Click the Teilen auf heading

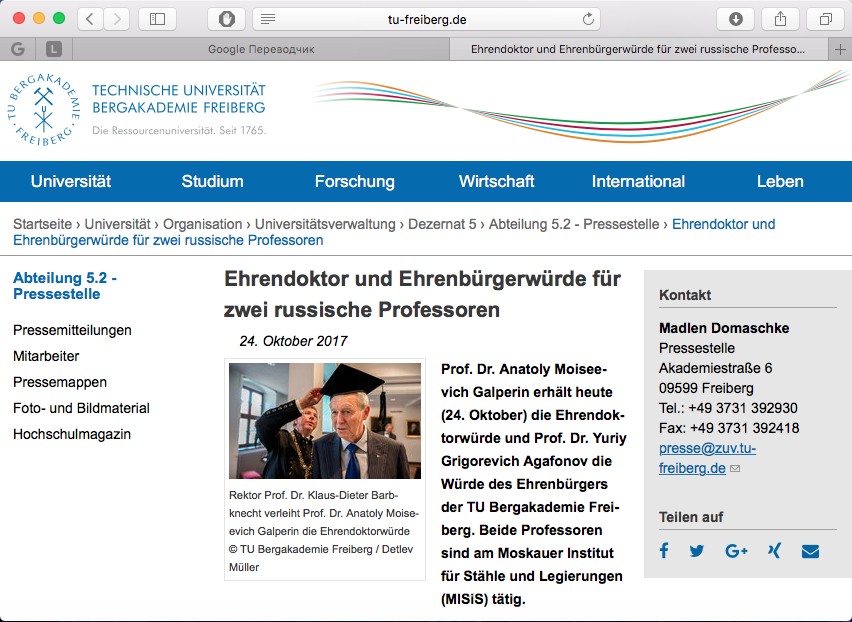click(x=691, y=517)
